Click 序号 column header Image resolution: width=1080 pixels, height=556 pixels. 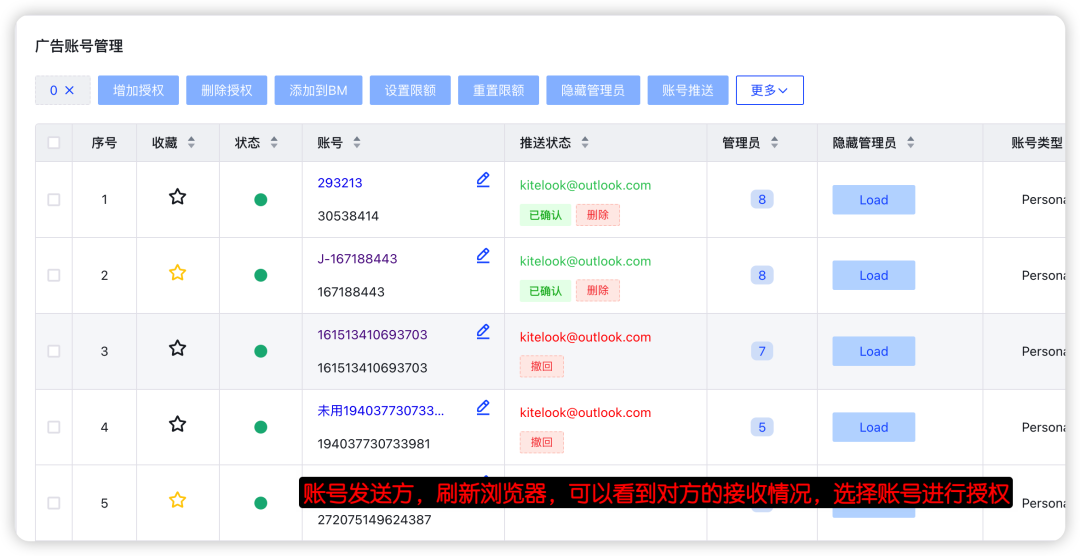[104, 143]
